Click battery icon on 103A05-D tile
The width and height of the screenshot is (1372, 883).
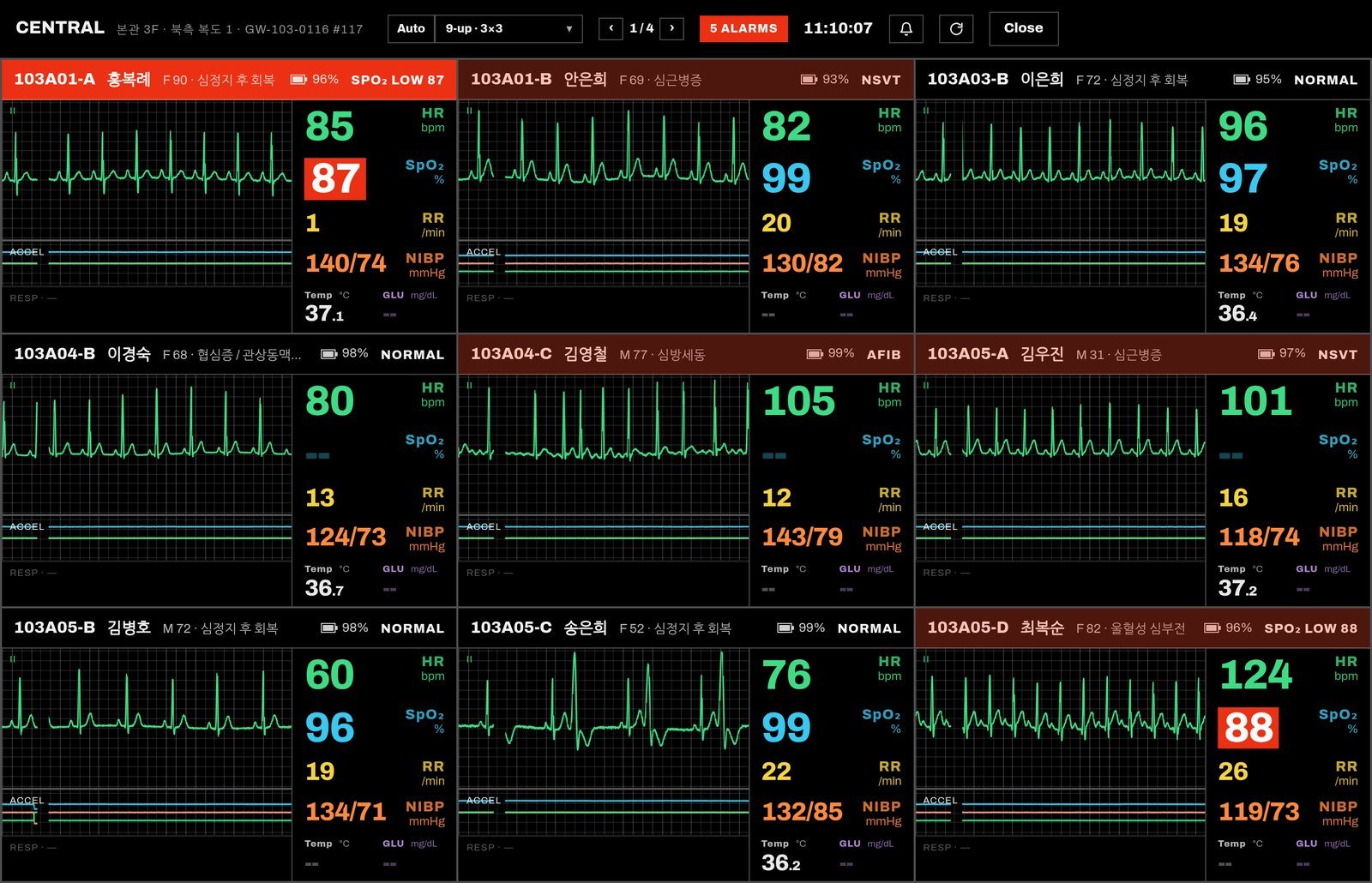click(1212, 628)
